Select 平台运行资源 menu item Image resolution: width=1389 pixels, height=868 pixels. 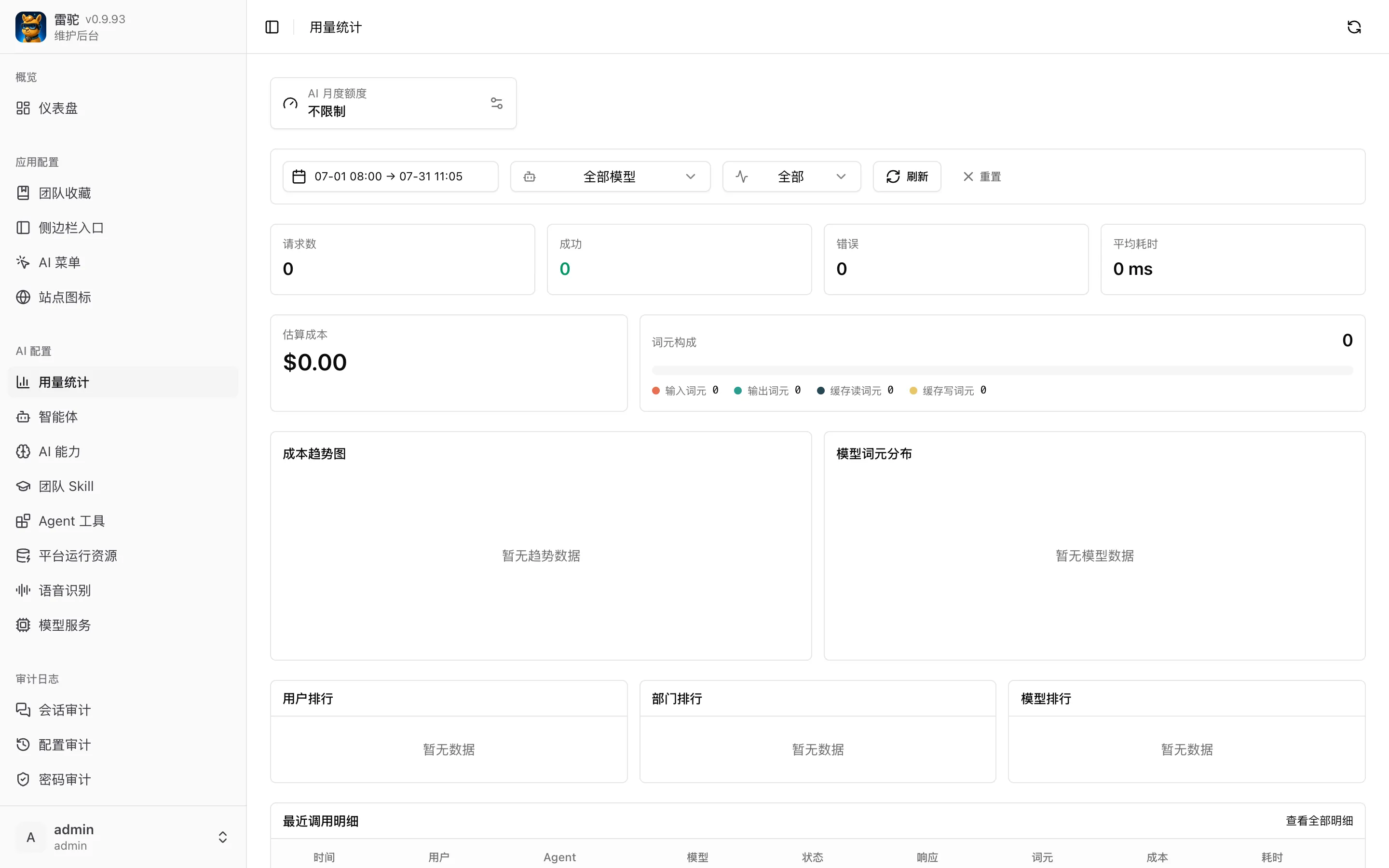[123, 556]
